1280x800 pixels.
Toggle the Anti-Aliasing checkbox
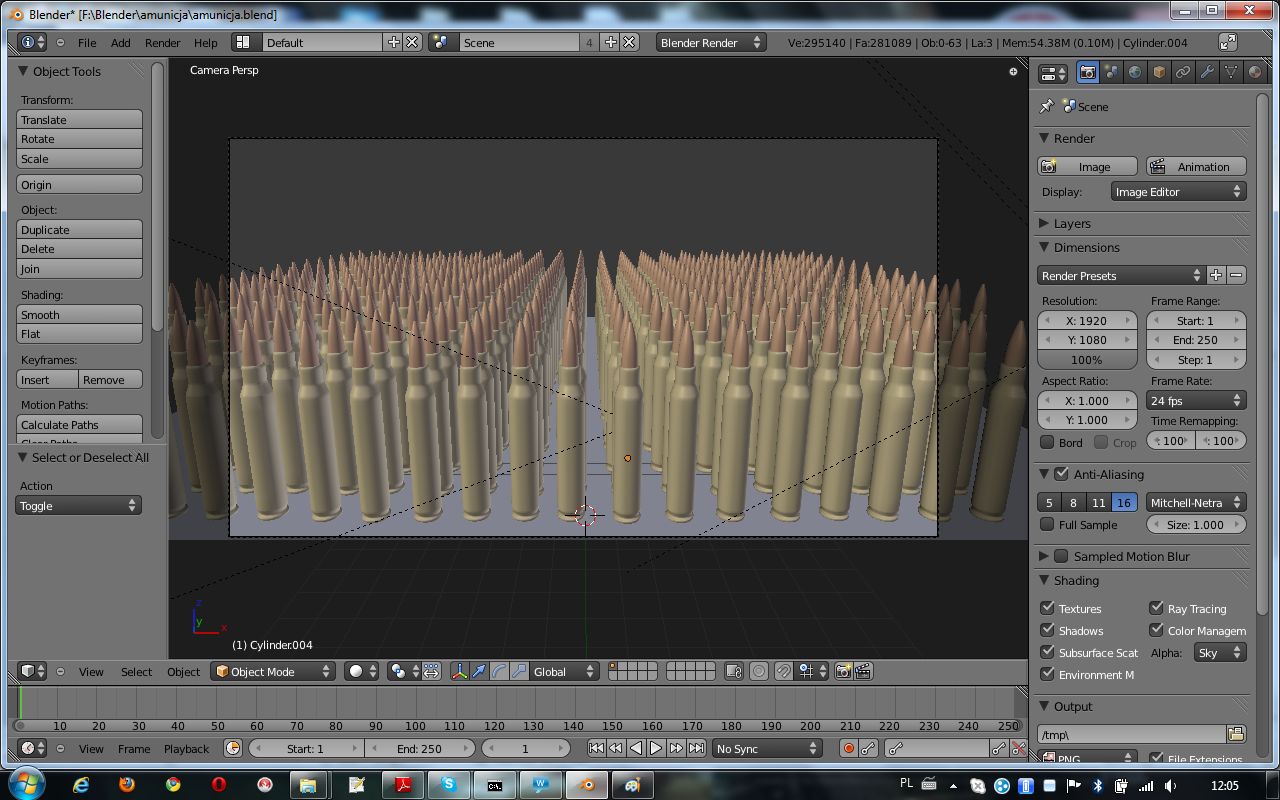click(x=1062, y=474)
